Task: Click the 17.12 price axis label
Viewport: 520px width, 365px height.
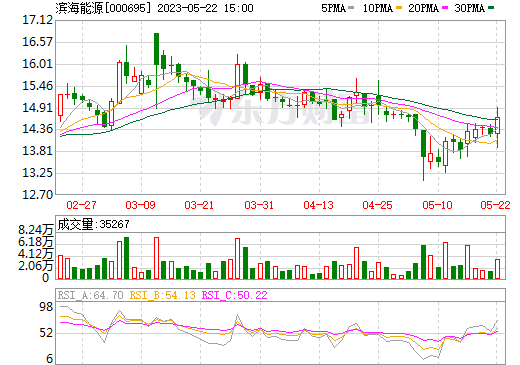Action: tap(37, 20)
